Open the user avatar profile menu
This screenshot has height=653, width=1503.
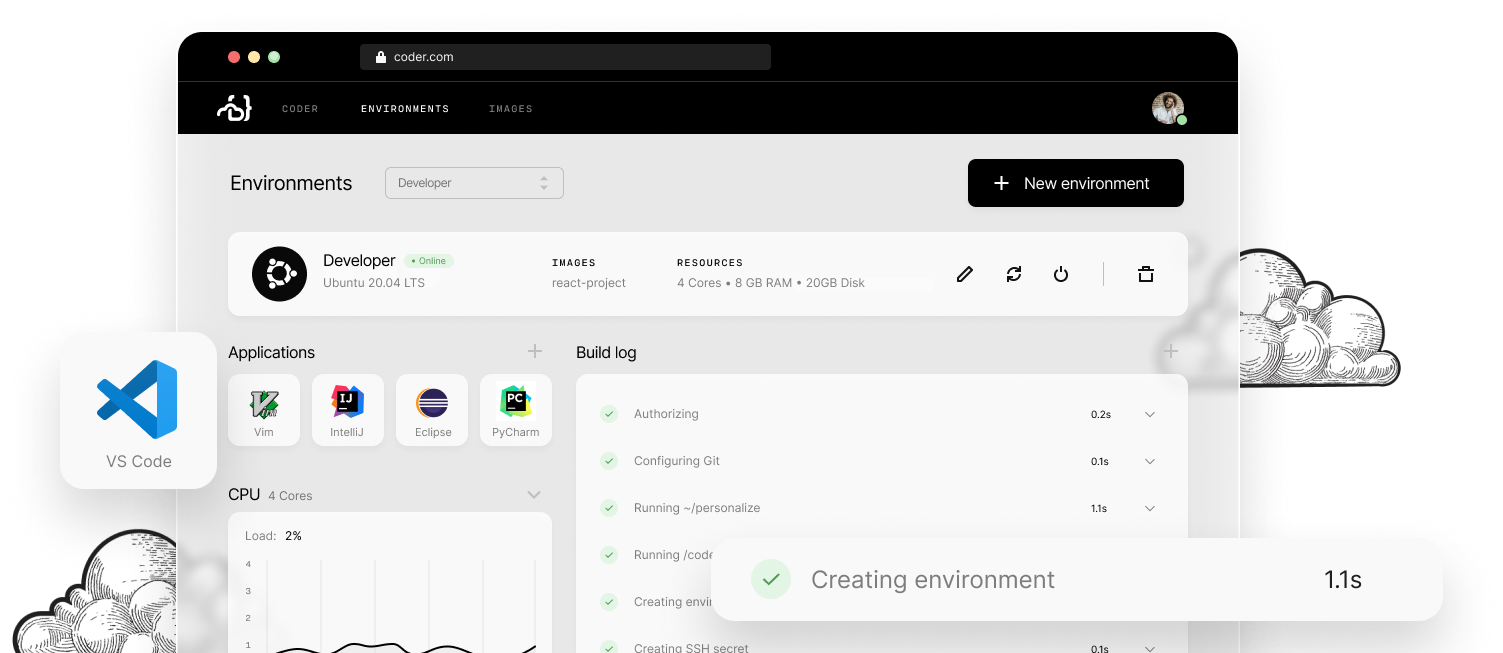coord(1168,108)
